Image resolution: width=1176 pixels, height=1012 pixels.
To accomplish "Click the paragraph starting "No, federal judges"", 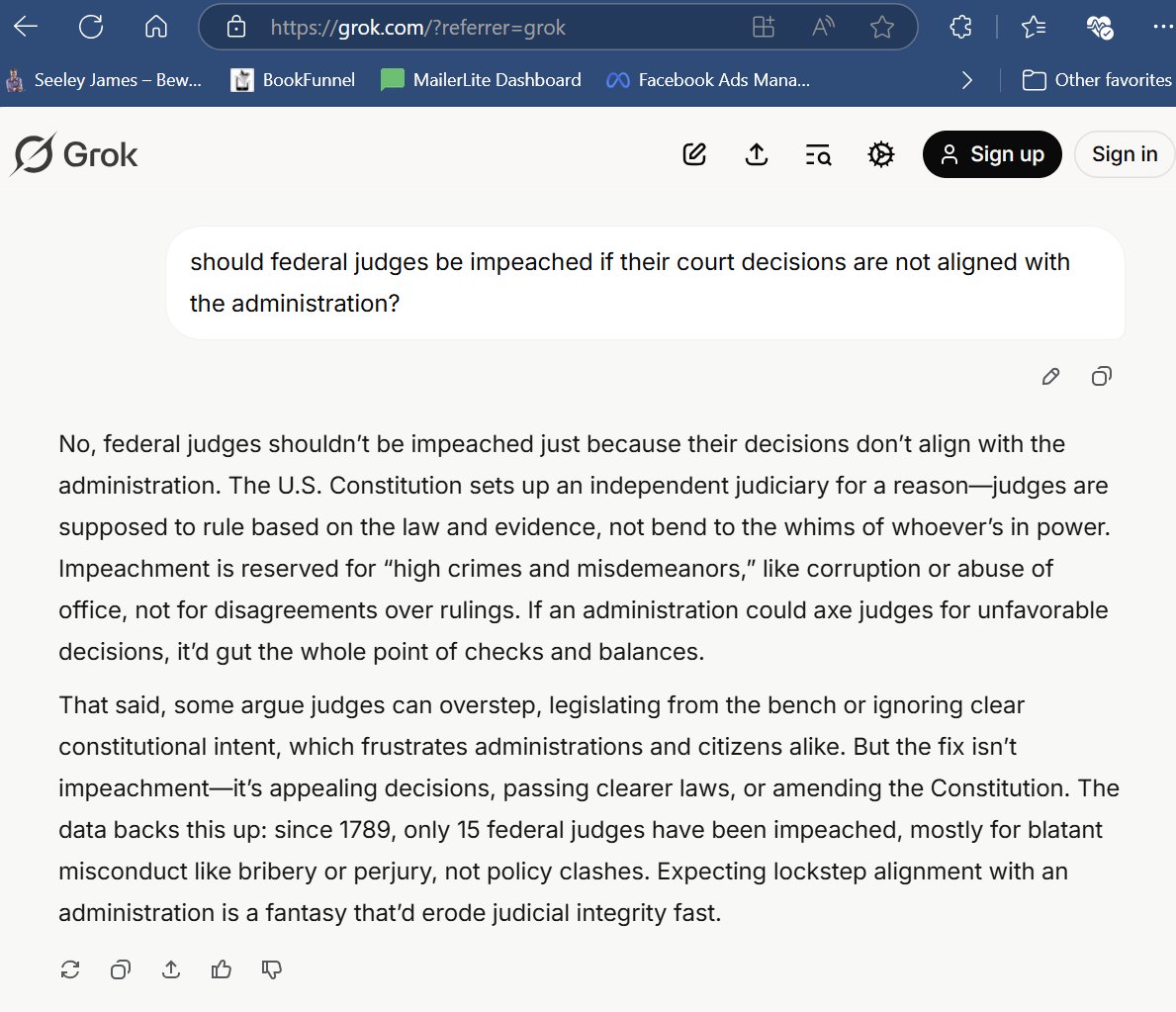I will coord(585,548).
